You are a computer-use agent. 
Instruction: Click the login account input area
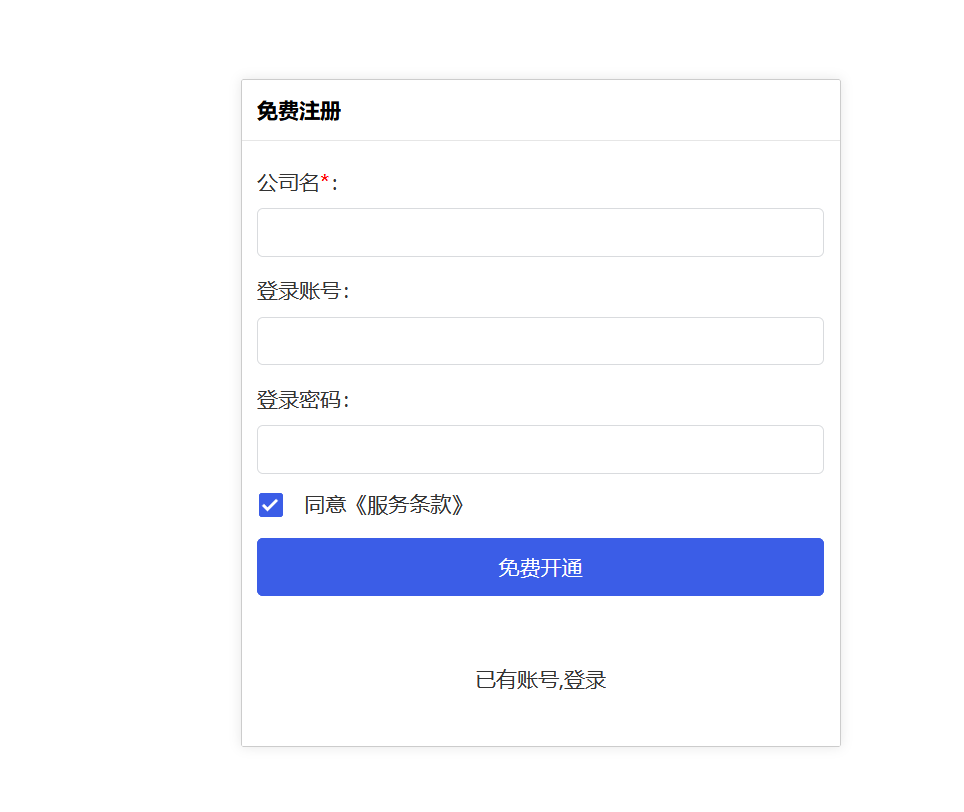point(540,341)
